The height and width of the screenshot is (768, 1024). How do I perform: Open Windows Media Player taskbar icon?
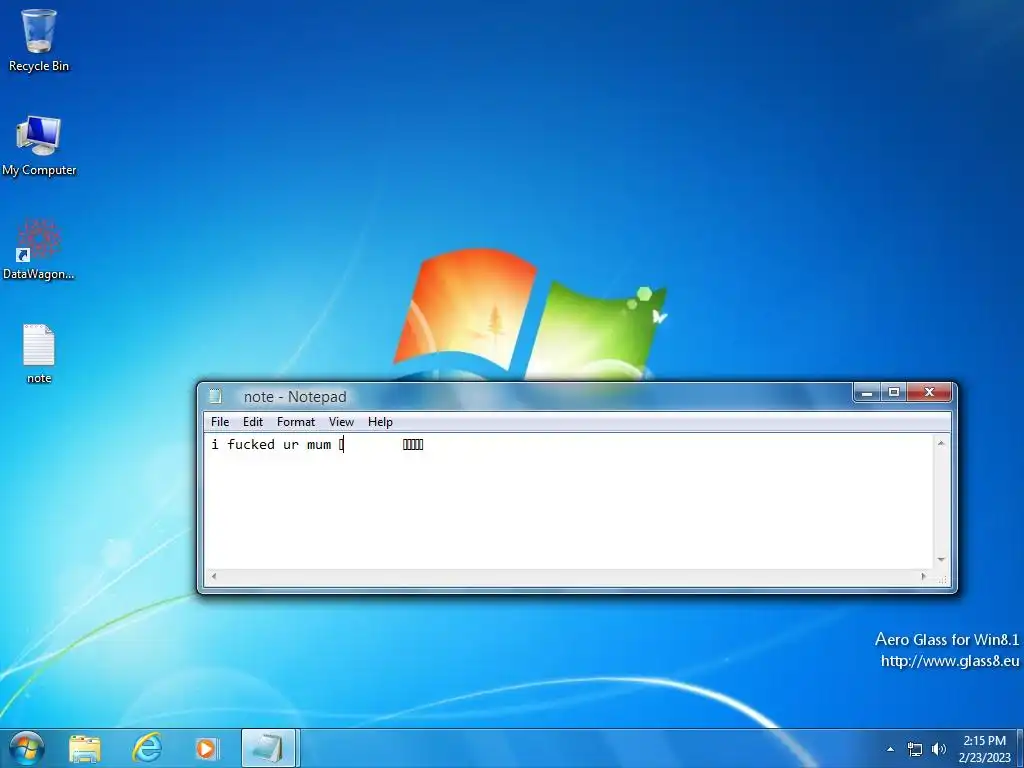point(207,748)
